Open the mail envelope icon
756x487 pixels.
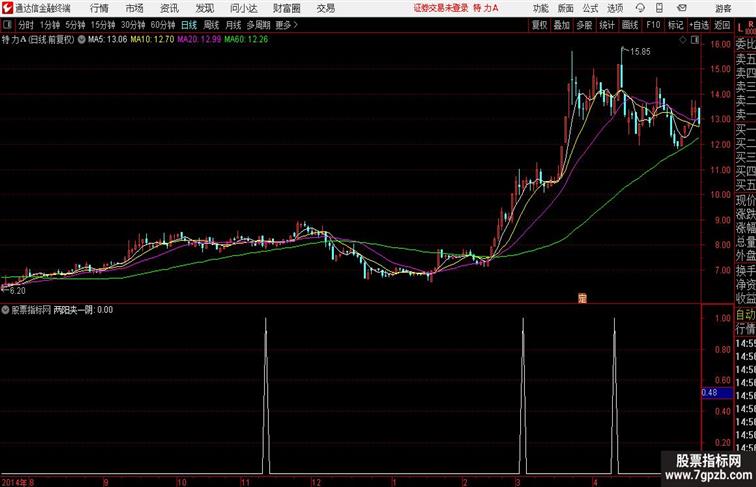[x=682, y=8]
